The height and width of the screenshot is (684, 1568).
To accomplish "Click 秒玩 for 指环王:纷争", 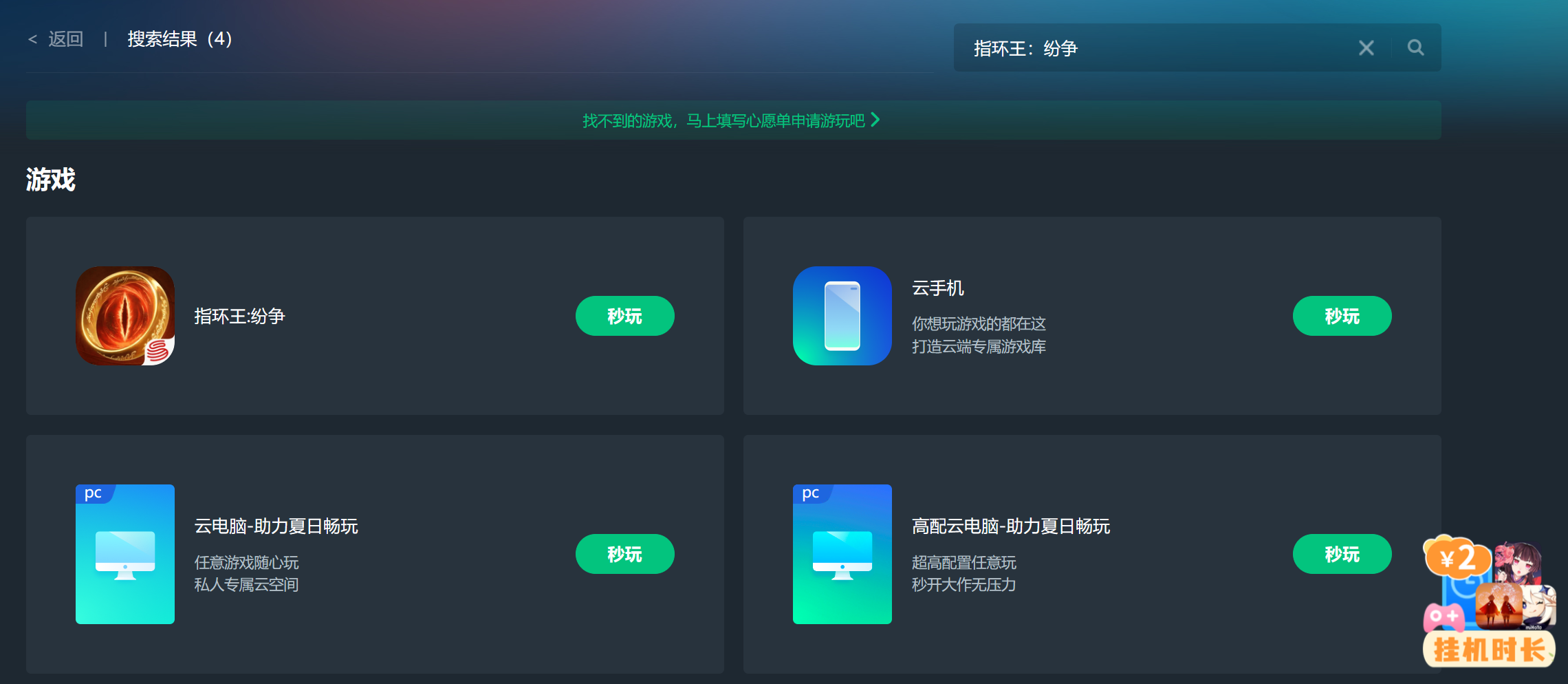I will tap(624, 316).
